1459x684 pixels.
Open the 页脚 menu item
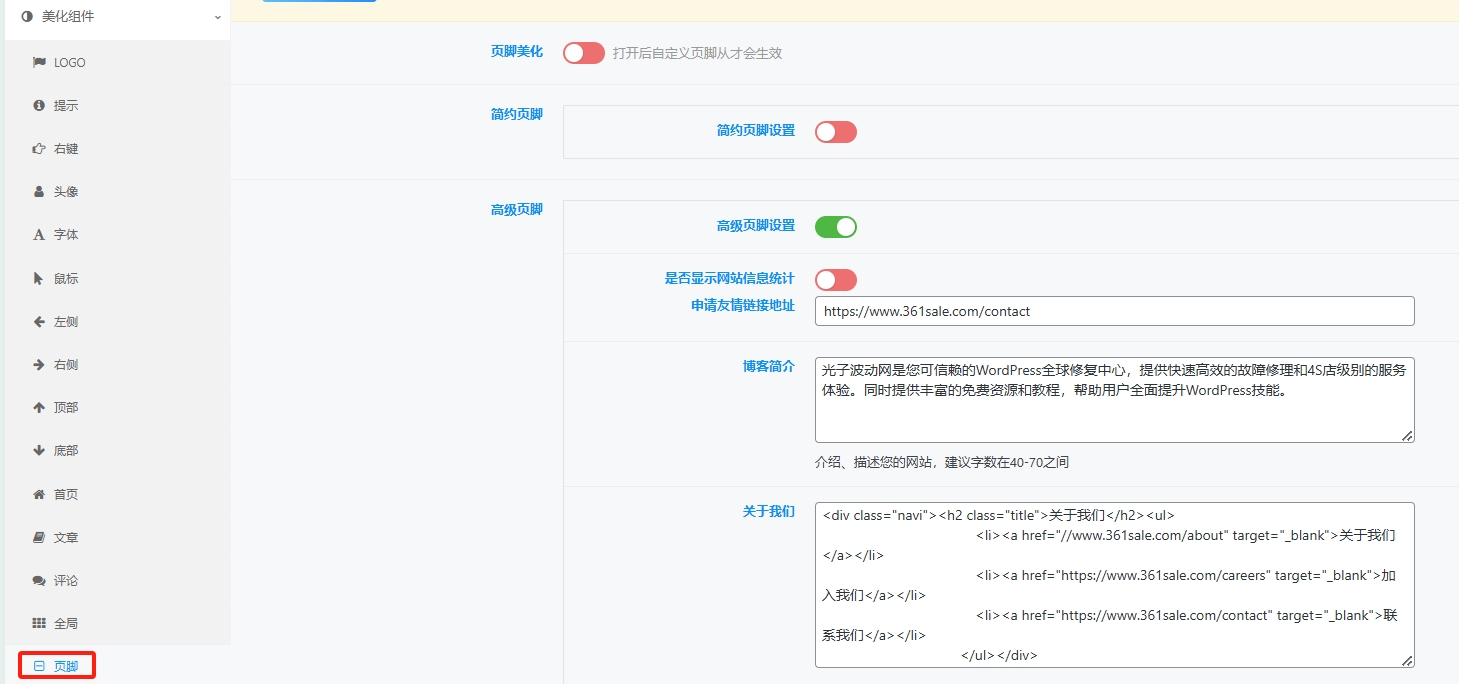[65, 666]
